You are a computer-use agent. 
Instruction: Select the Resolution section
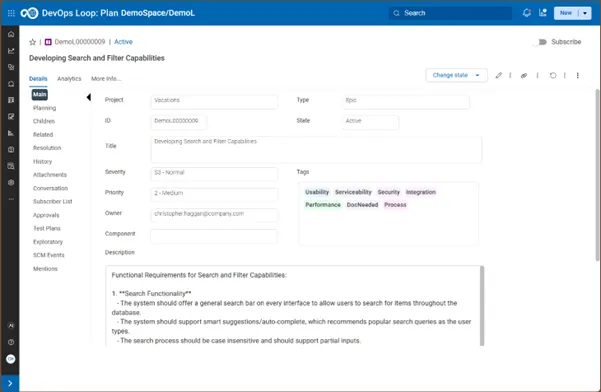tap(47, 148)
